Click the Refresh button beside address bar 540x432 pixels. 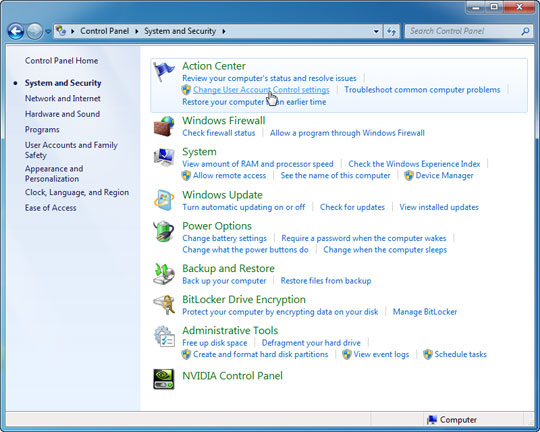click(391, 31)
